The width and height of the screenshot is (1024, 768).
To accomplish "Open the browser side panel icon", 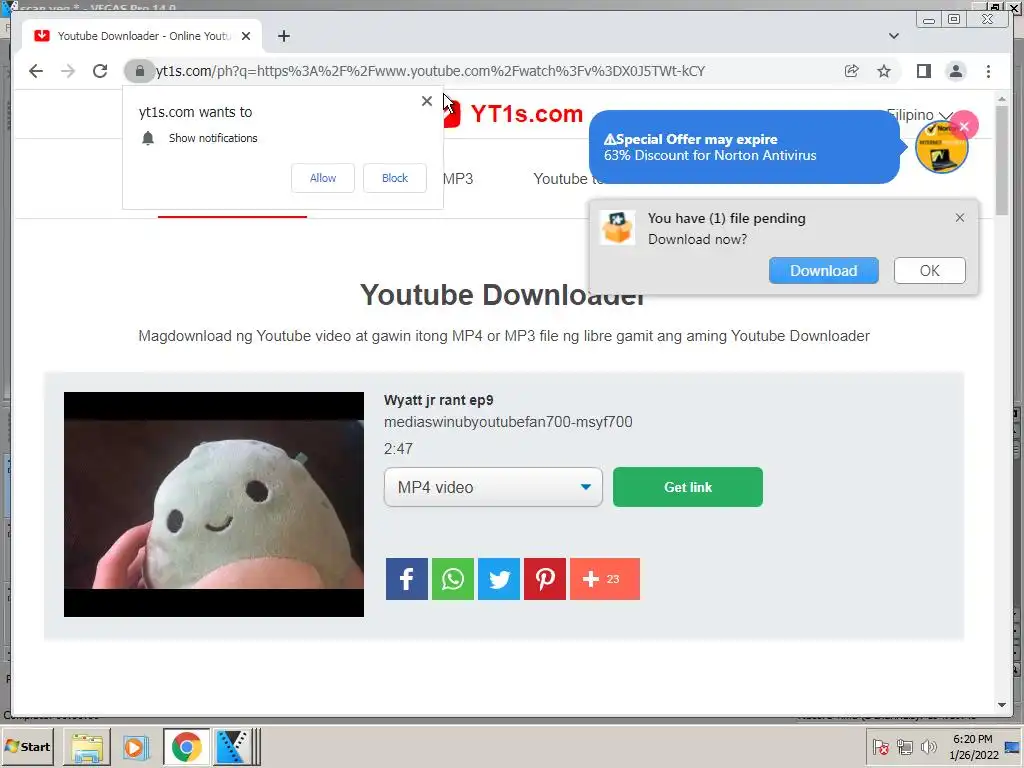I will click(923, 71).
